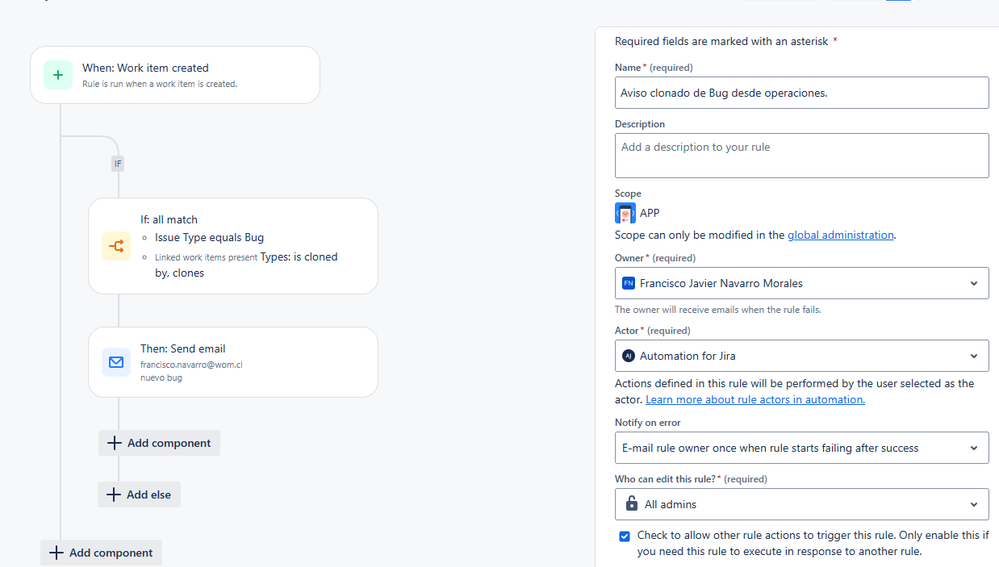Image resolution: width=999 pixels, height=567 pixels.
Task: Click the APP project scope icon
Action: click(625, 213)
